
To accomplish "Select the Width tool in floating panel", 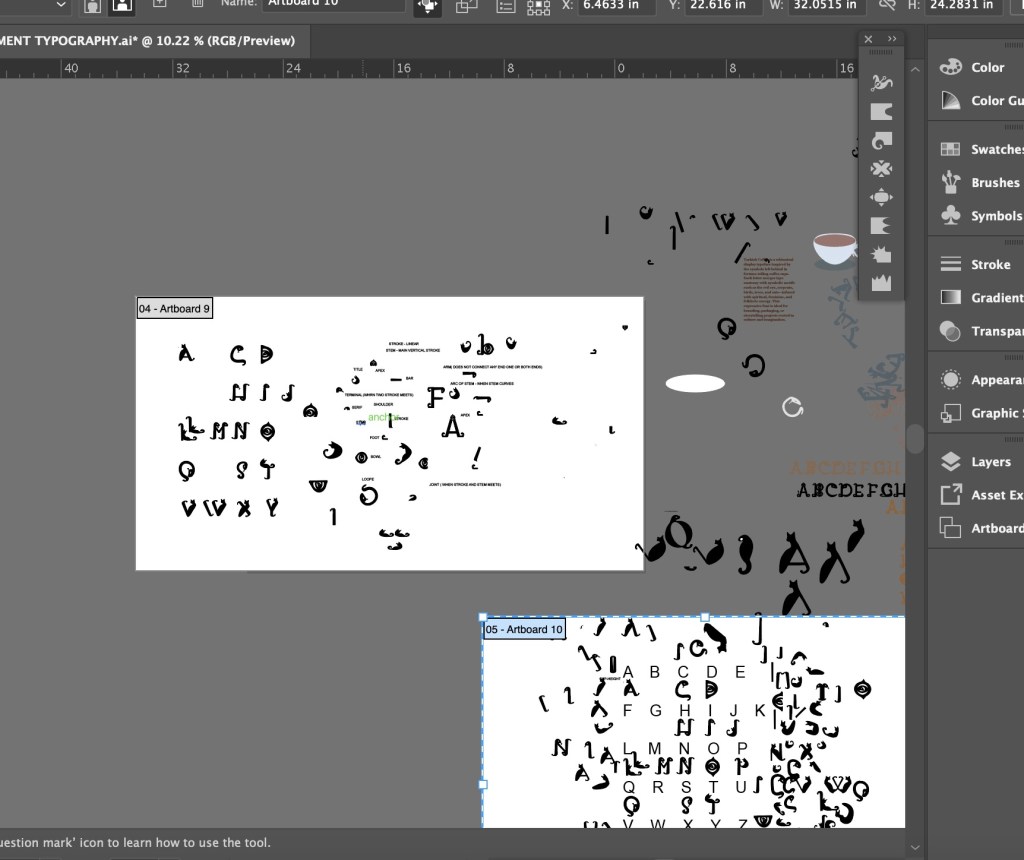I will (x=881, y=82).
